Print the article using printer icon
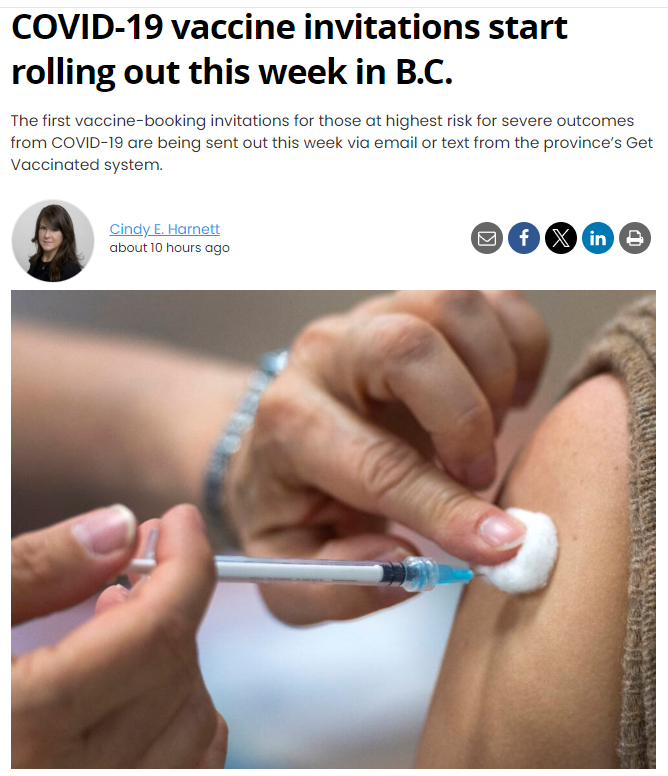This screenshot has height=776, width=668. coord(635,238)
